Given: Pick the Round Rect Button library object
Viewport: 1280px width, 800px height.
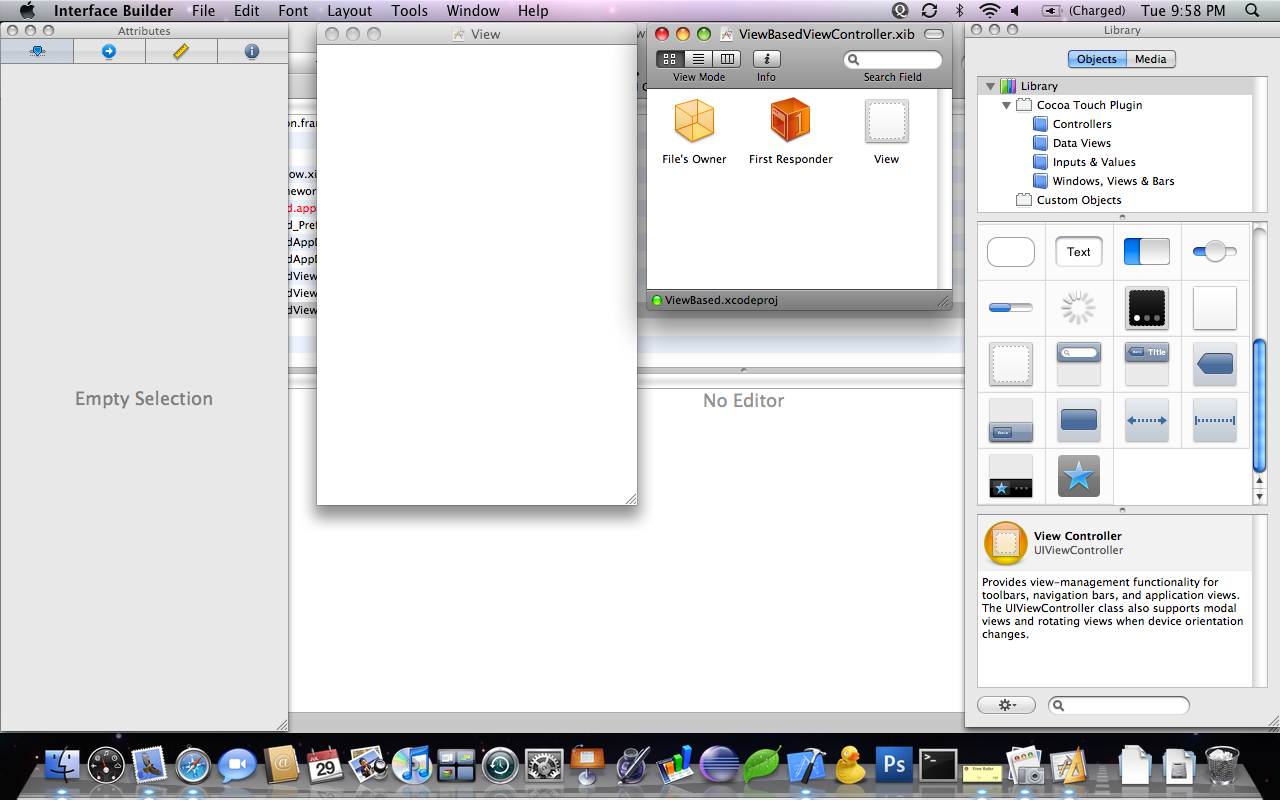Looking at the screenshot, I should pos(1011,252).
